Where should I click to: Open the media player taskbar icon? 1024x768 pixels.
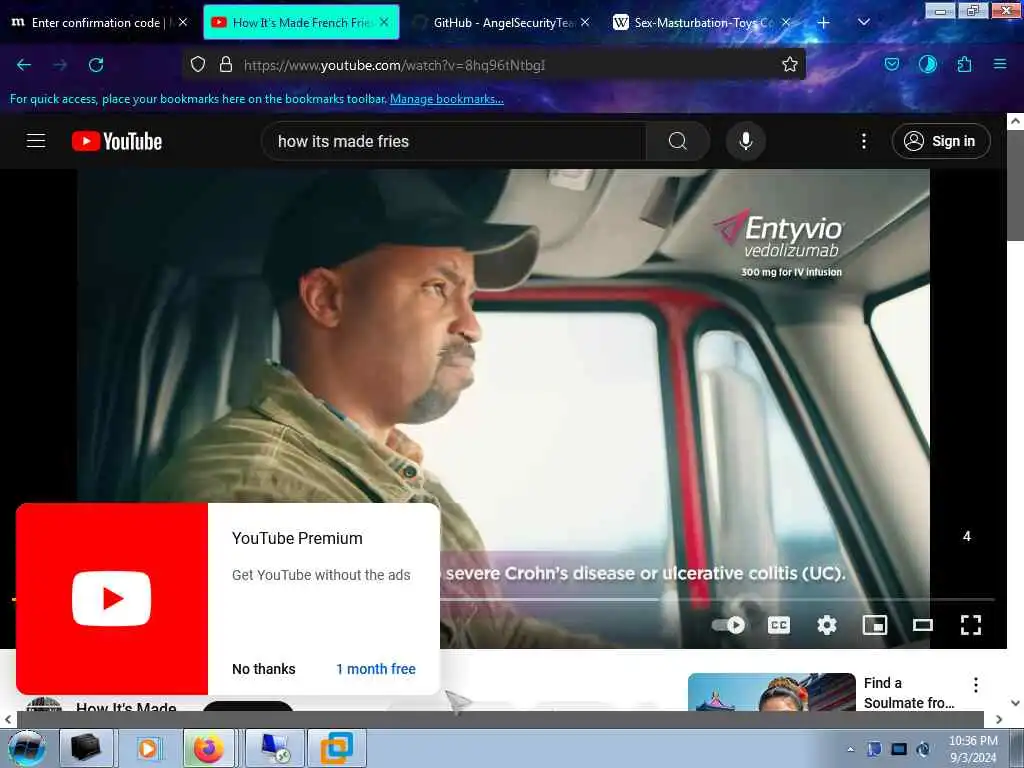(148, 748)
